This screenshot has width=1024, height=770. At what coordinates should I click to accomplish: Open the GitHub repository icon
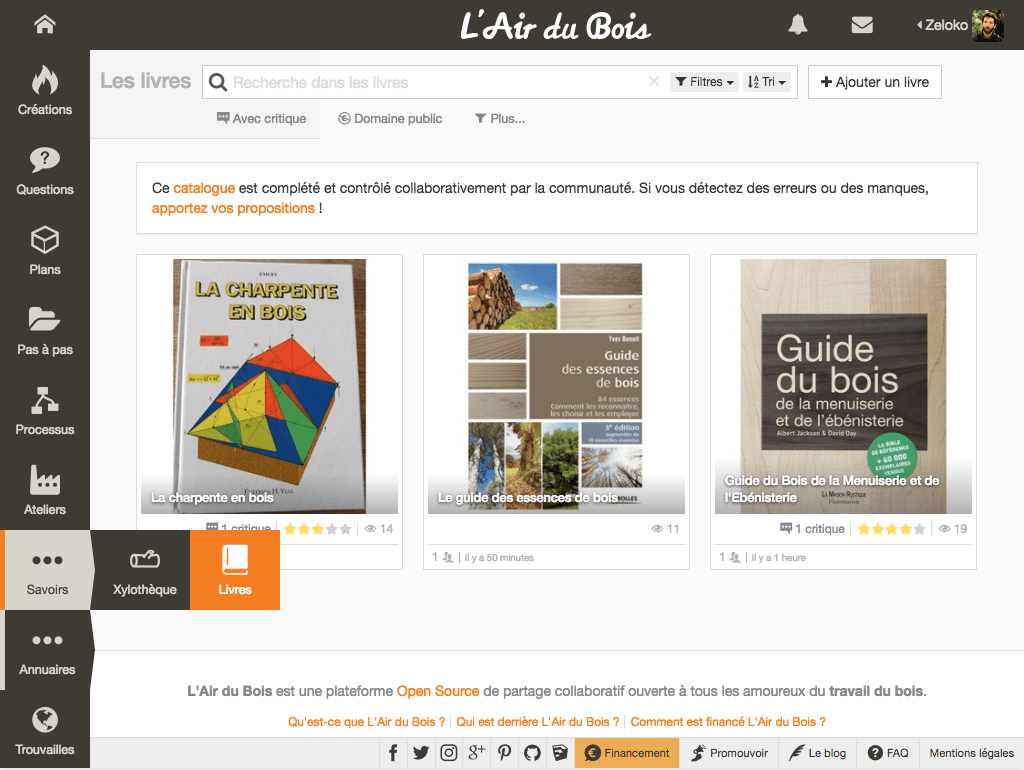(532, 753)
